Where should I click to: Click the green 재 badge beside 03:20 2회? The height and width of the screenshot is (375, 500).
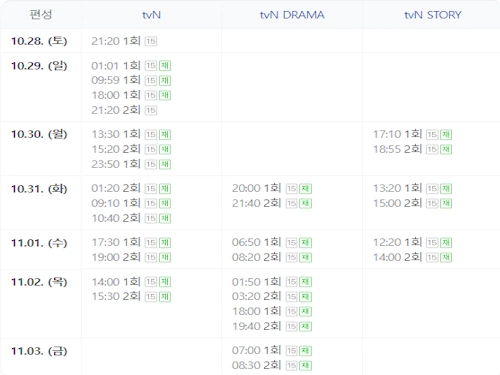click(x=305, y=297)
